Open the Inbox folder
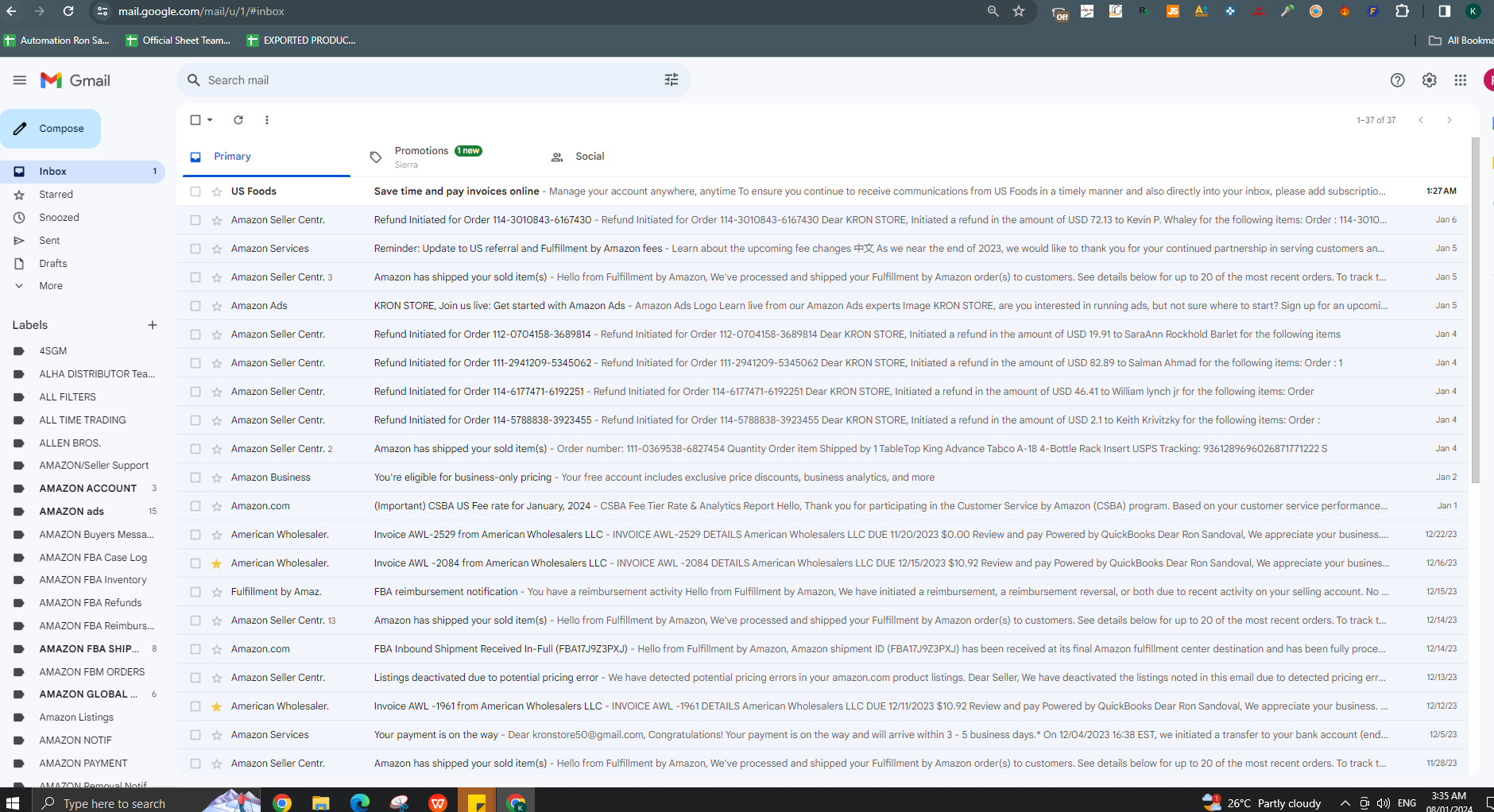The width and height of the screenshot is (1494, 812). click(x=83, y=172)
